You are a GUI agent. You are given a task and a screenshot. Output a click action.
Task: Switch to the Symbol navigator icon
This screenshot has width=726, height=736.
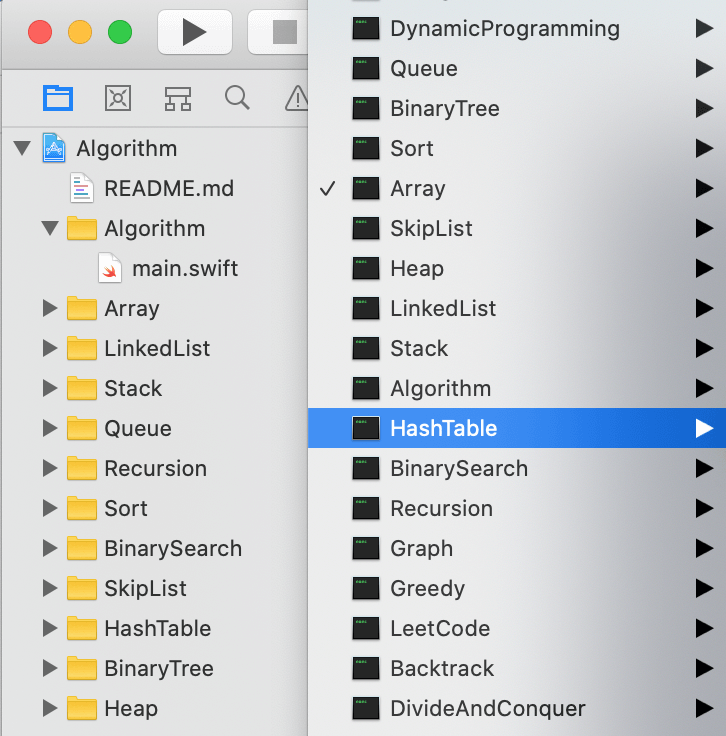178,98
